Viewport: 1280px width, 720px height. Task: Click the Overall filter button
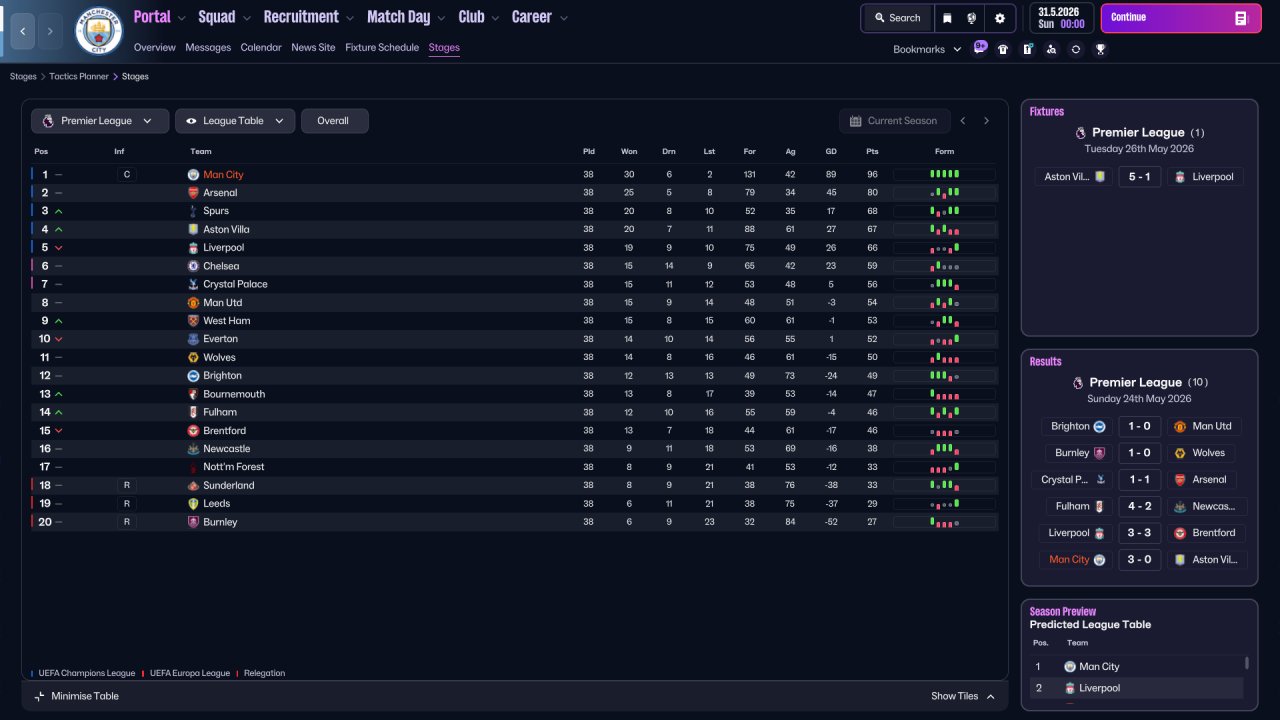click(x=334, y=121)
